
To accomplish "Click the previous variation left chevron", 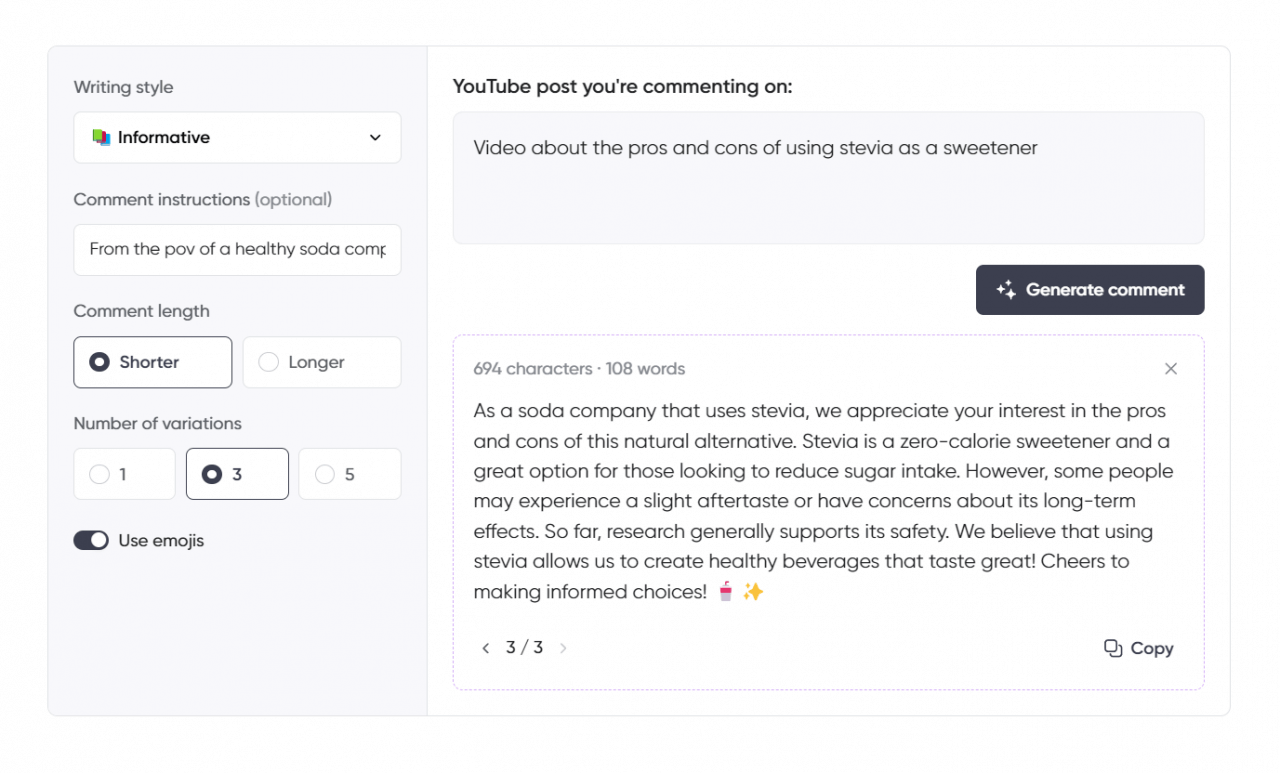I will coord(486,648).
